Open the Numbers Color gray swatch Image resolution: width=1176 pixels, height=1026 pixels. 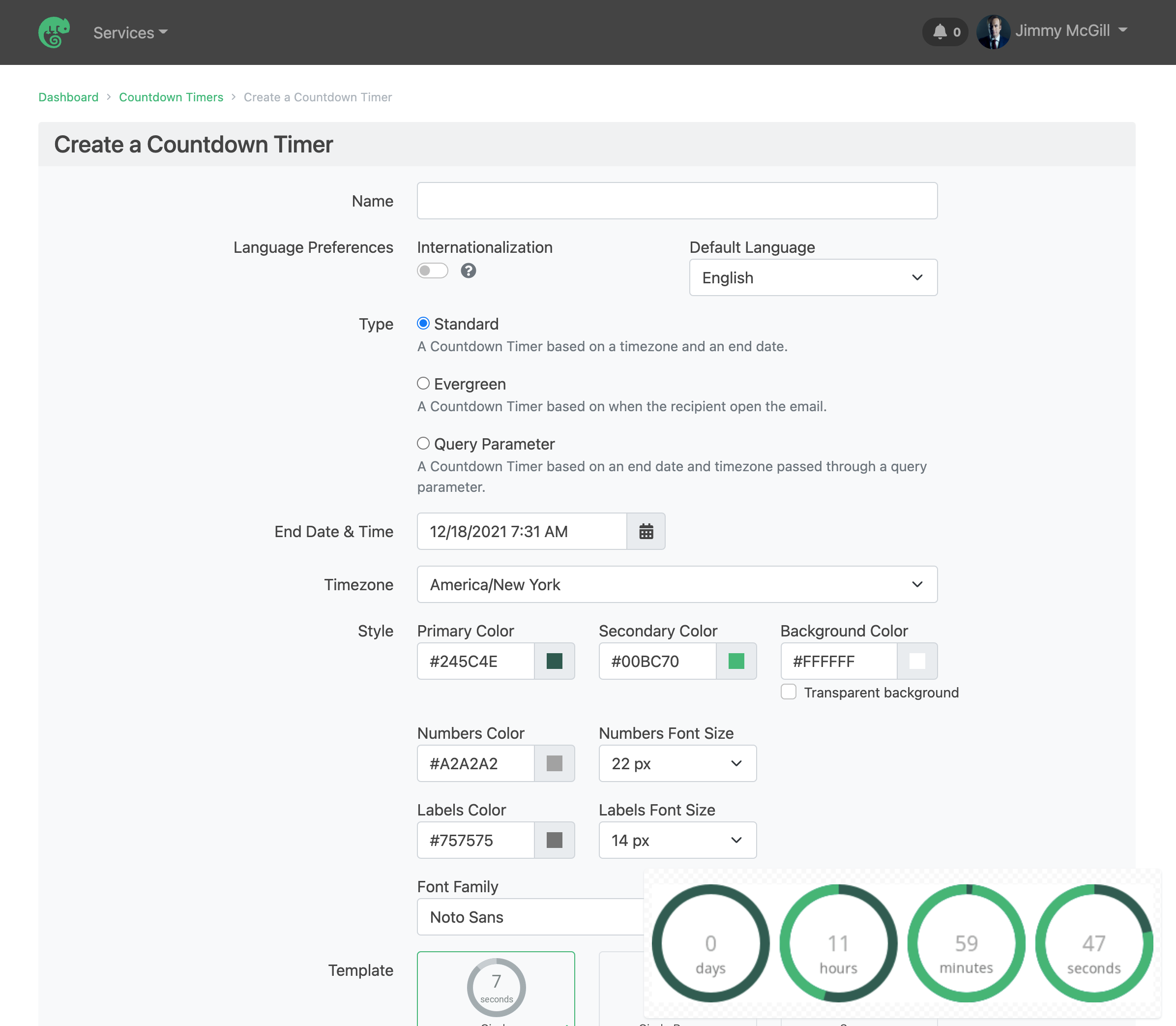pos(555,763)
